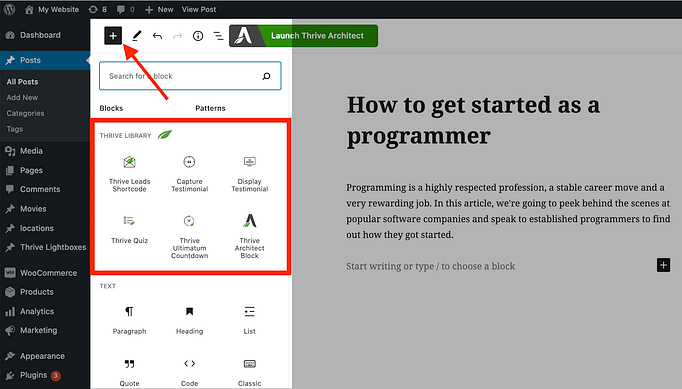Click View Post in admin bar
Image resolution: width=682 pixels, height=389 pixels.
[199, 9]
